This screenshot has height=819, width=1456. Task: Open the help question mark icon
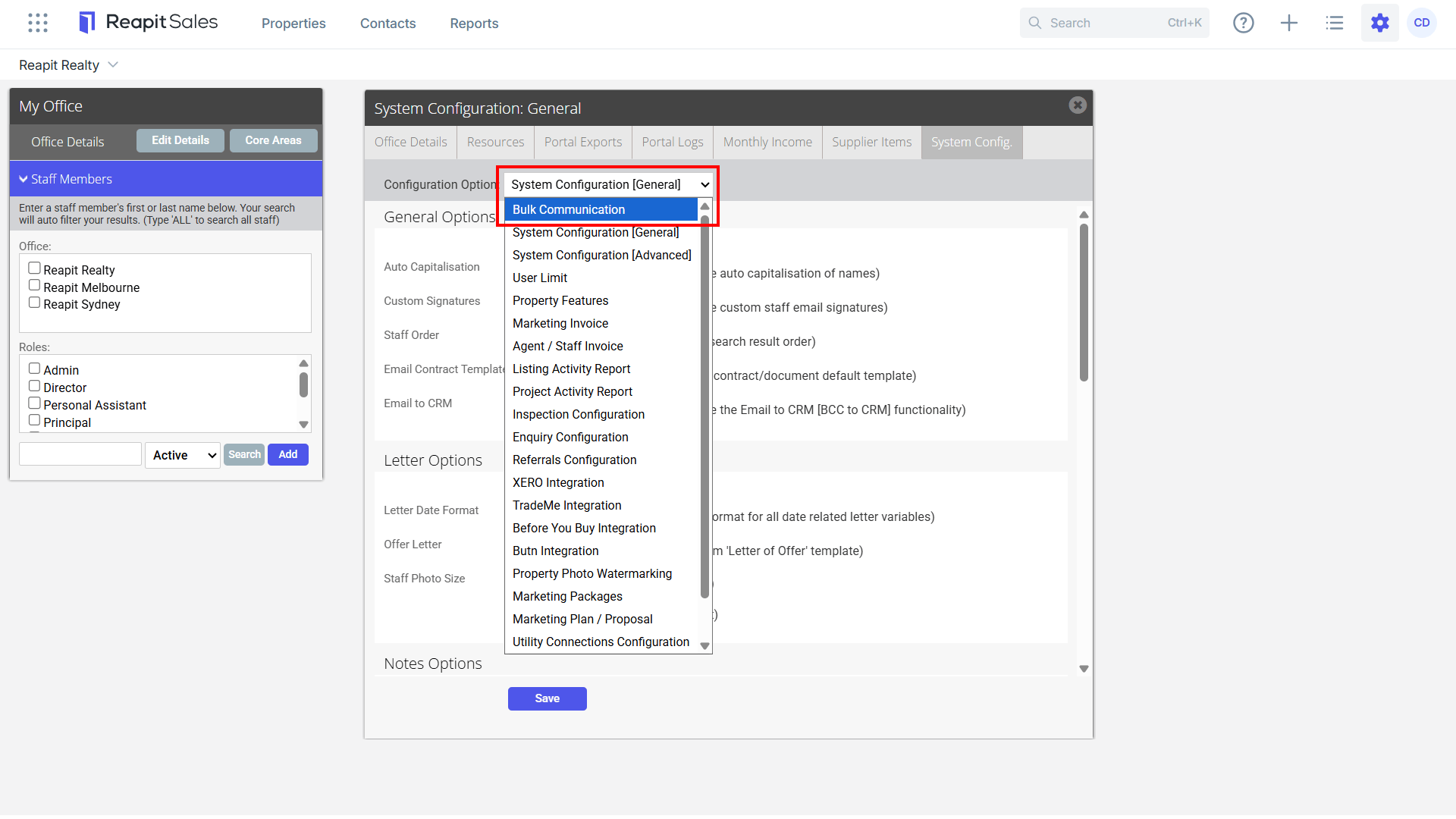pos(1244,23)
